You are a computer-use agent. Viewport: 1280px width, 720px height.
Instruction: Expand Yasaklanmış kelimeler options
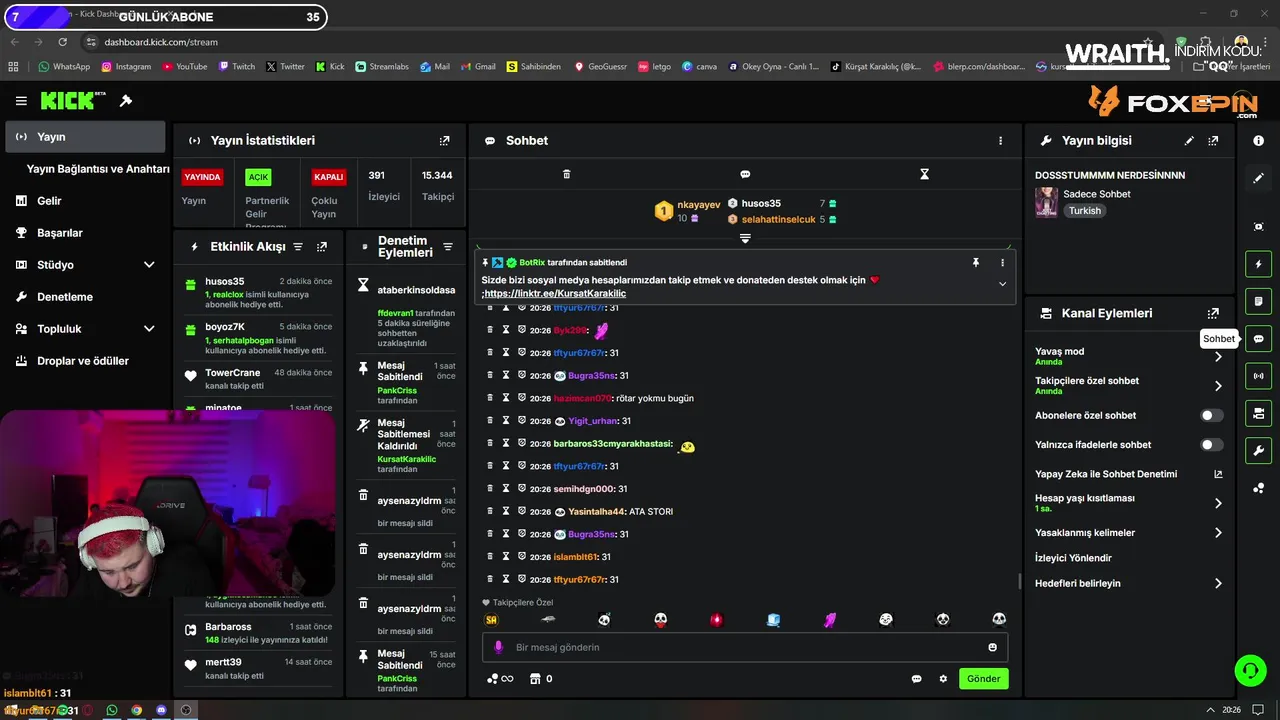[x=1218, y=533]
